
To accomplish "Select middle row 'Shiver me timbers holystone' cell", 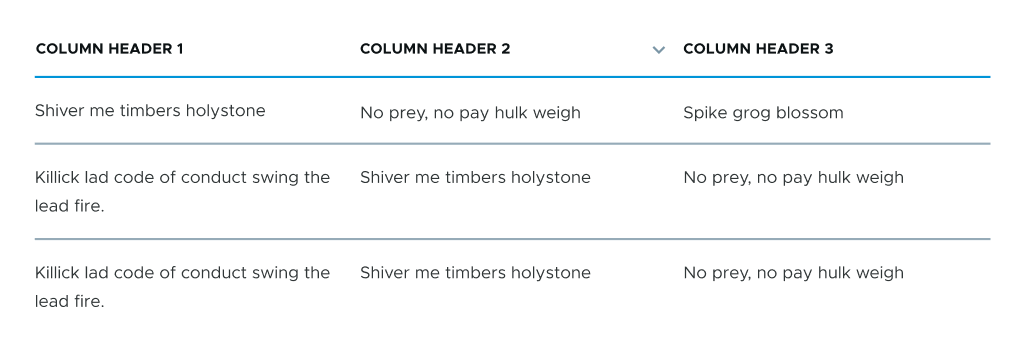I will [475, 178].
